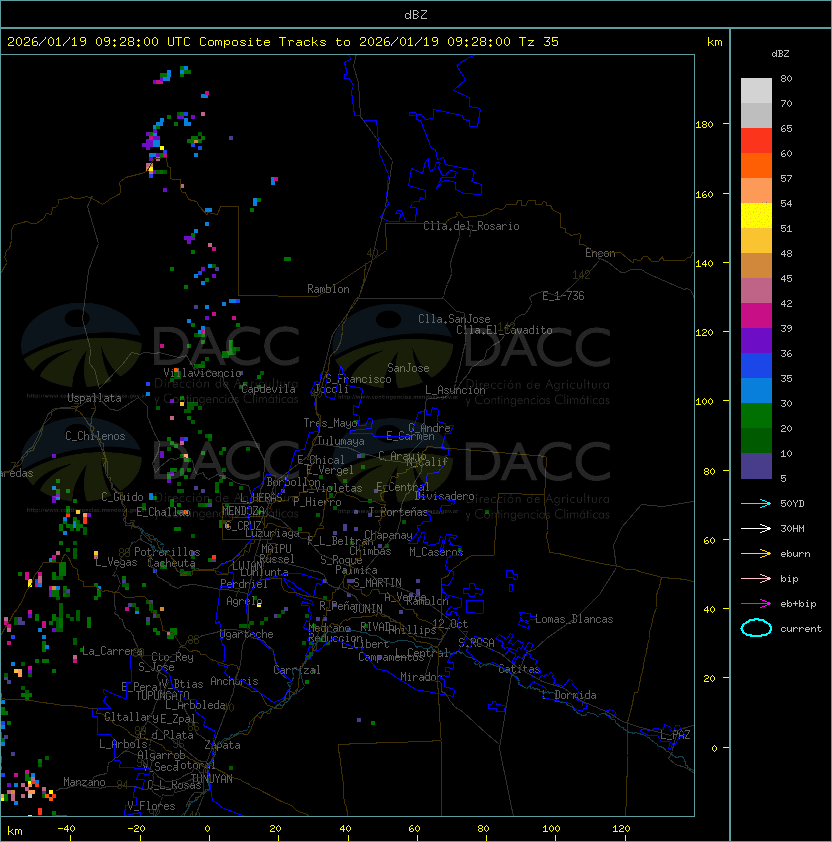Click the L_Dormida place label
Image resolution: width=832 pixels, height=842 pixels.
click(569, 695)
